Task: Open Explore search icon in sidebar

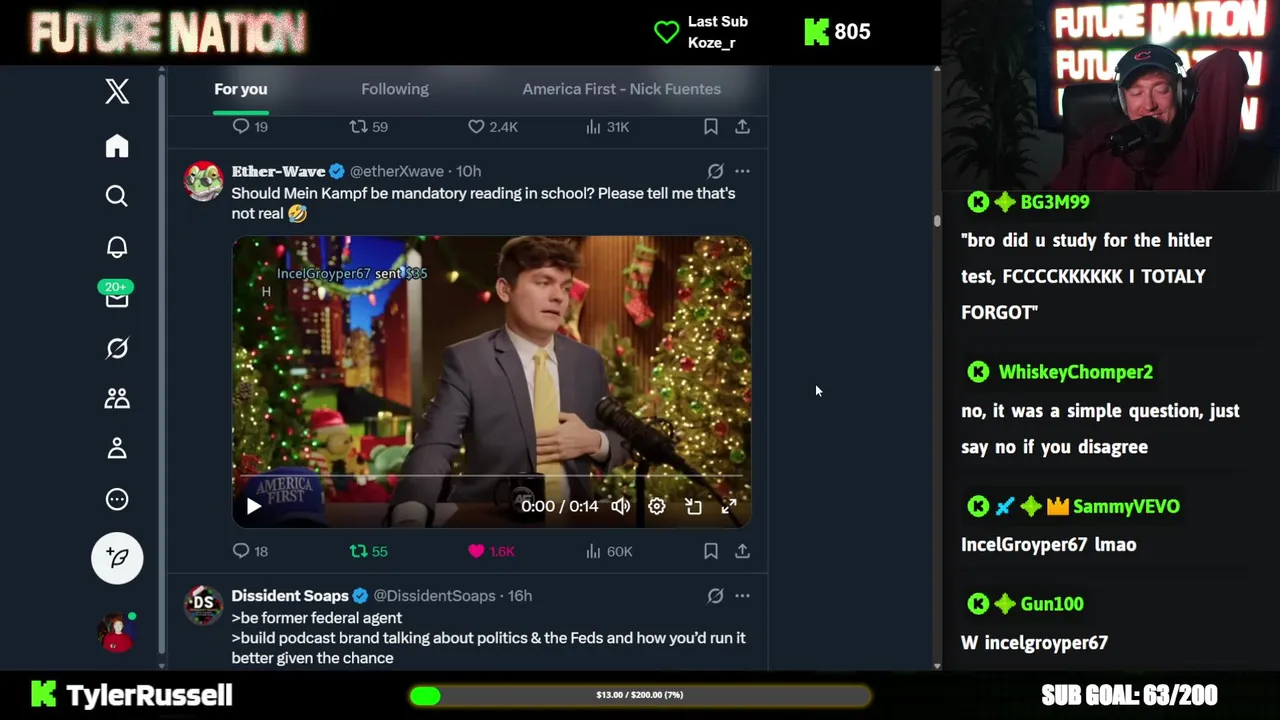Action: (x=117, y=196)
